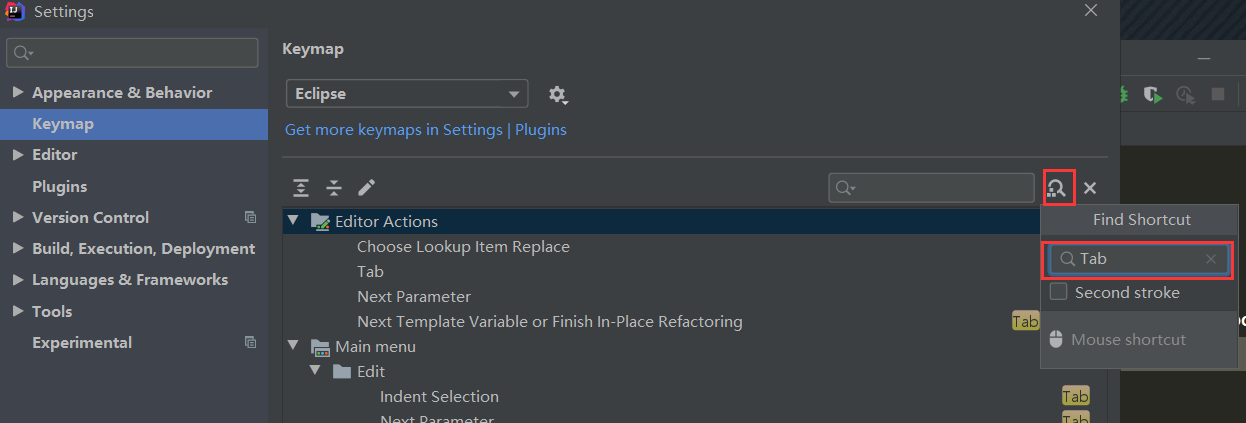
Task: Open the Get more keymaps in Settings link
Action: [x=425, y=129]
